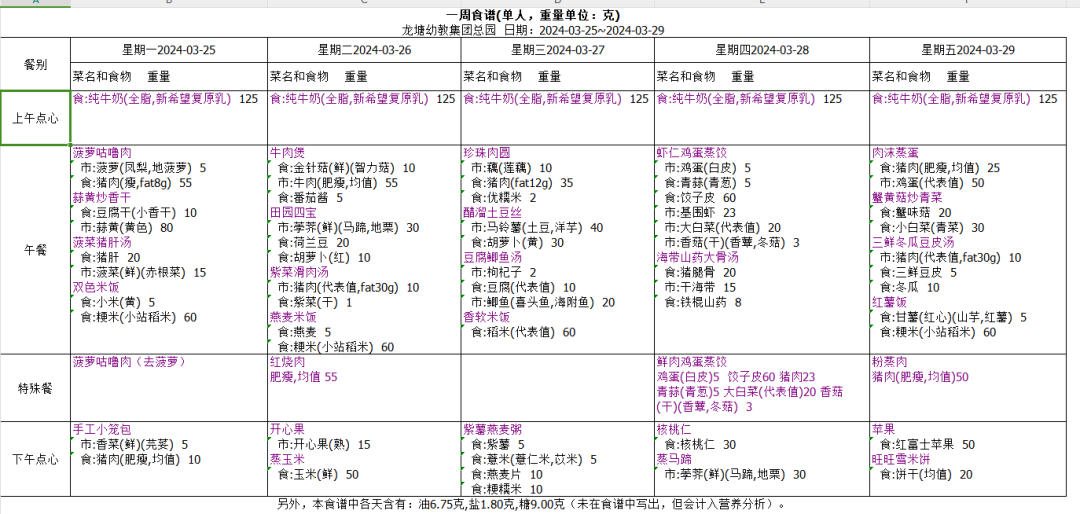Viewport: 1080px width, 514px height.
Task: Click the 食:番茄酱 5 row
Action: 310,198
